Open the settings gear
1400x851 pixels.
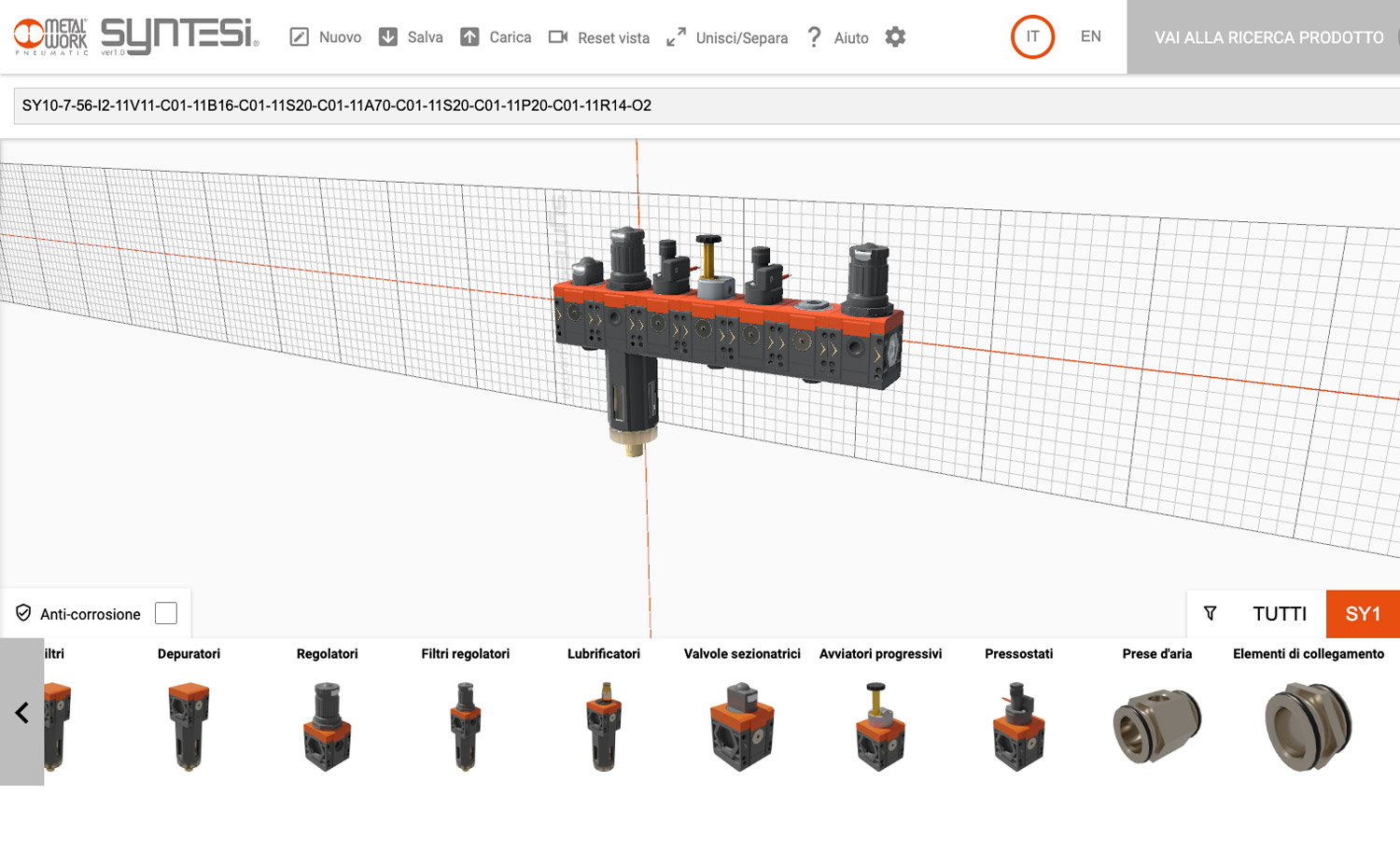895,36
